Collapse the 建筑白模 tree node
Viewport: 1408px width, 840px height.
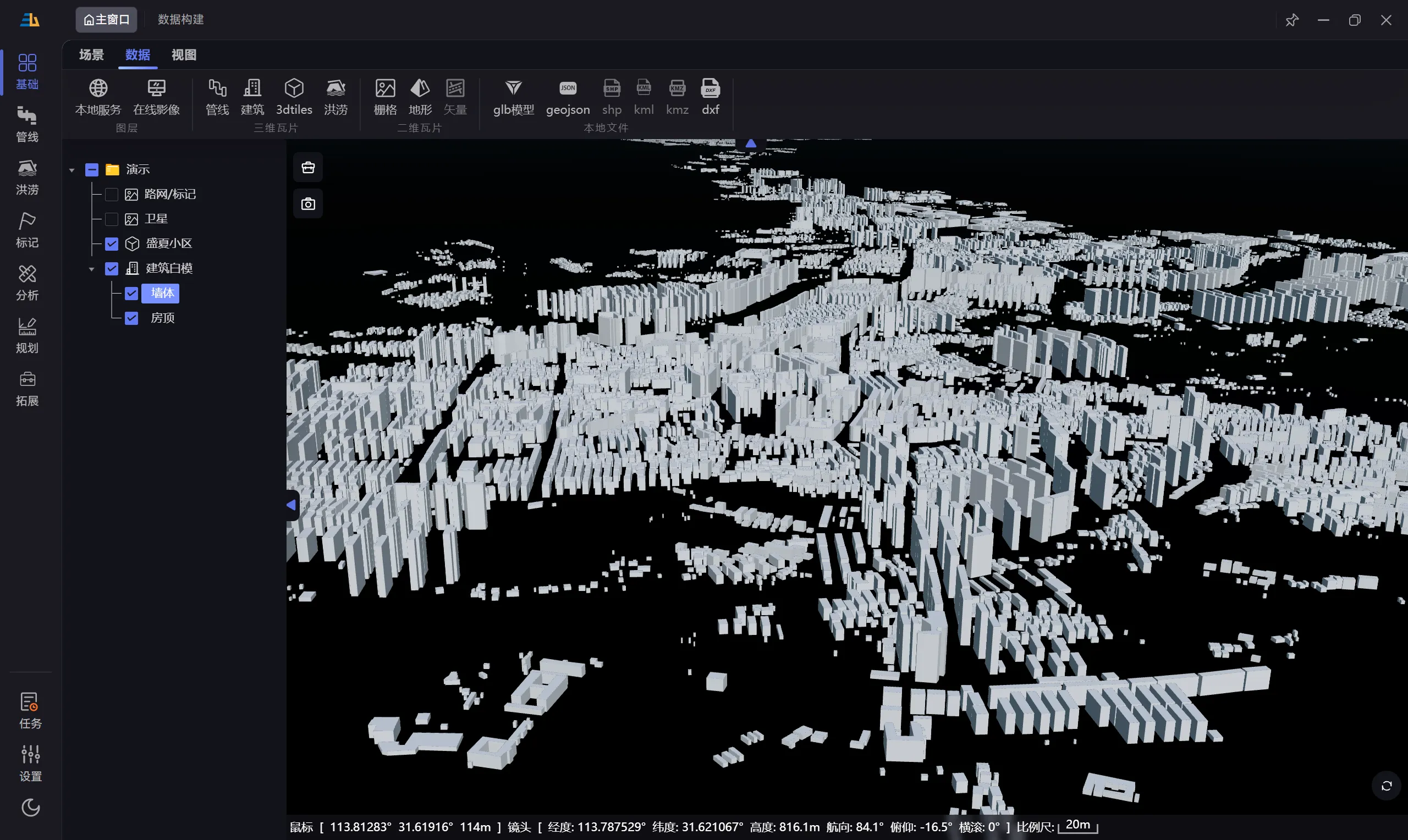point(92,269)
